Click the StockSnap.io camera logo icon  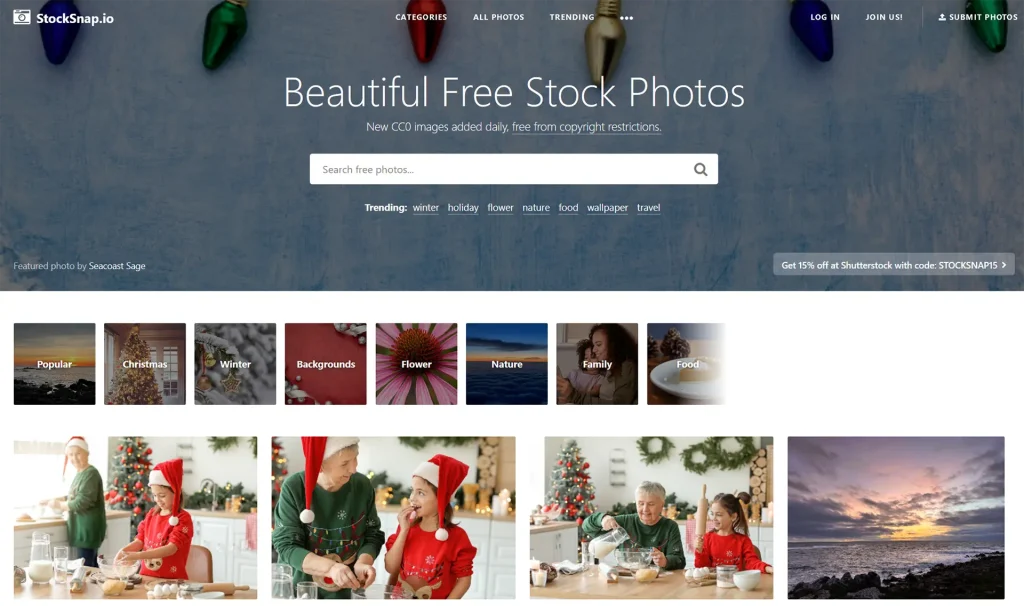(x=22, y=18)
